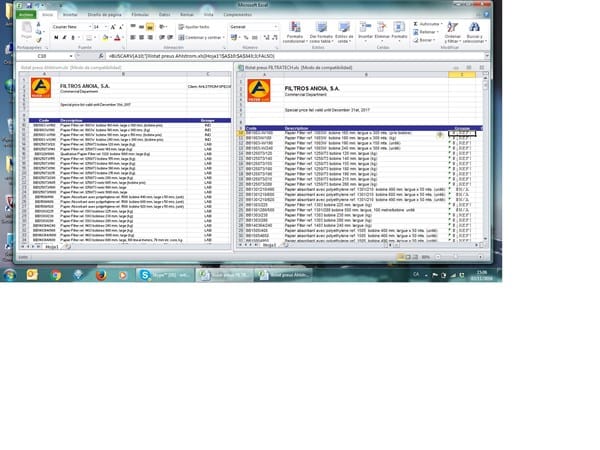Click the Windows Start button
The height and width of the screenshot is (450, 600).
pos(10,275)
